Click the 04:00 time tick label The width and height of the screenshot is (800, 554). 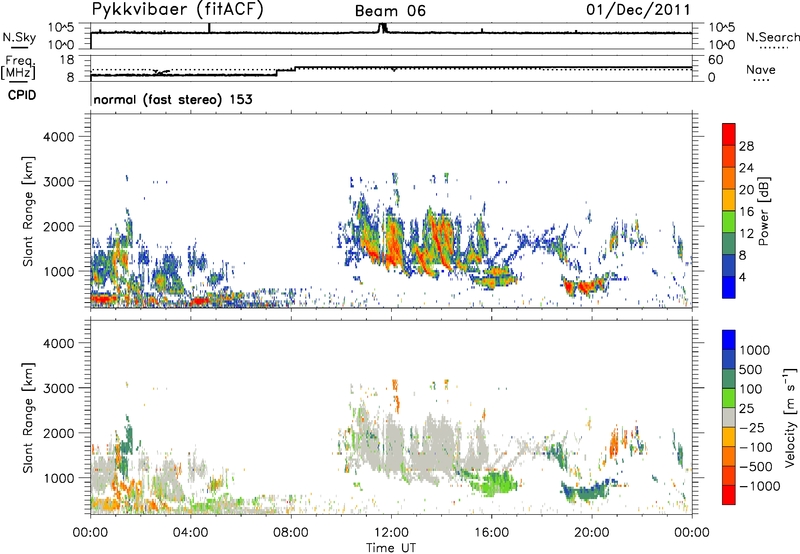[x=190, y=533]
